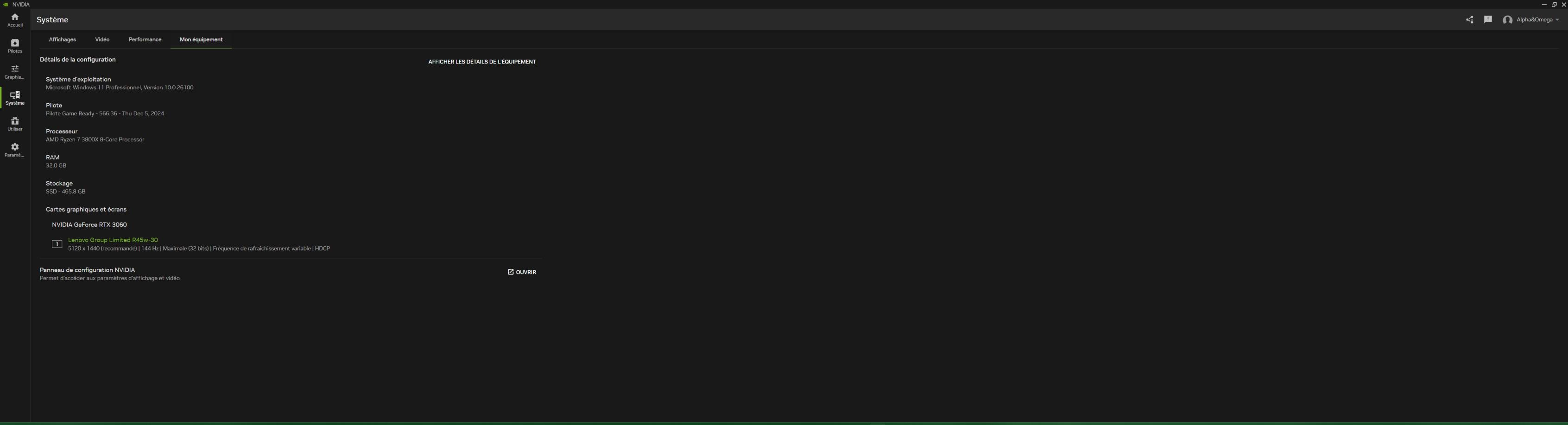Click the share icon in header

pyautogui.click(x=1469, y=19)
